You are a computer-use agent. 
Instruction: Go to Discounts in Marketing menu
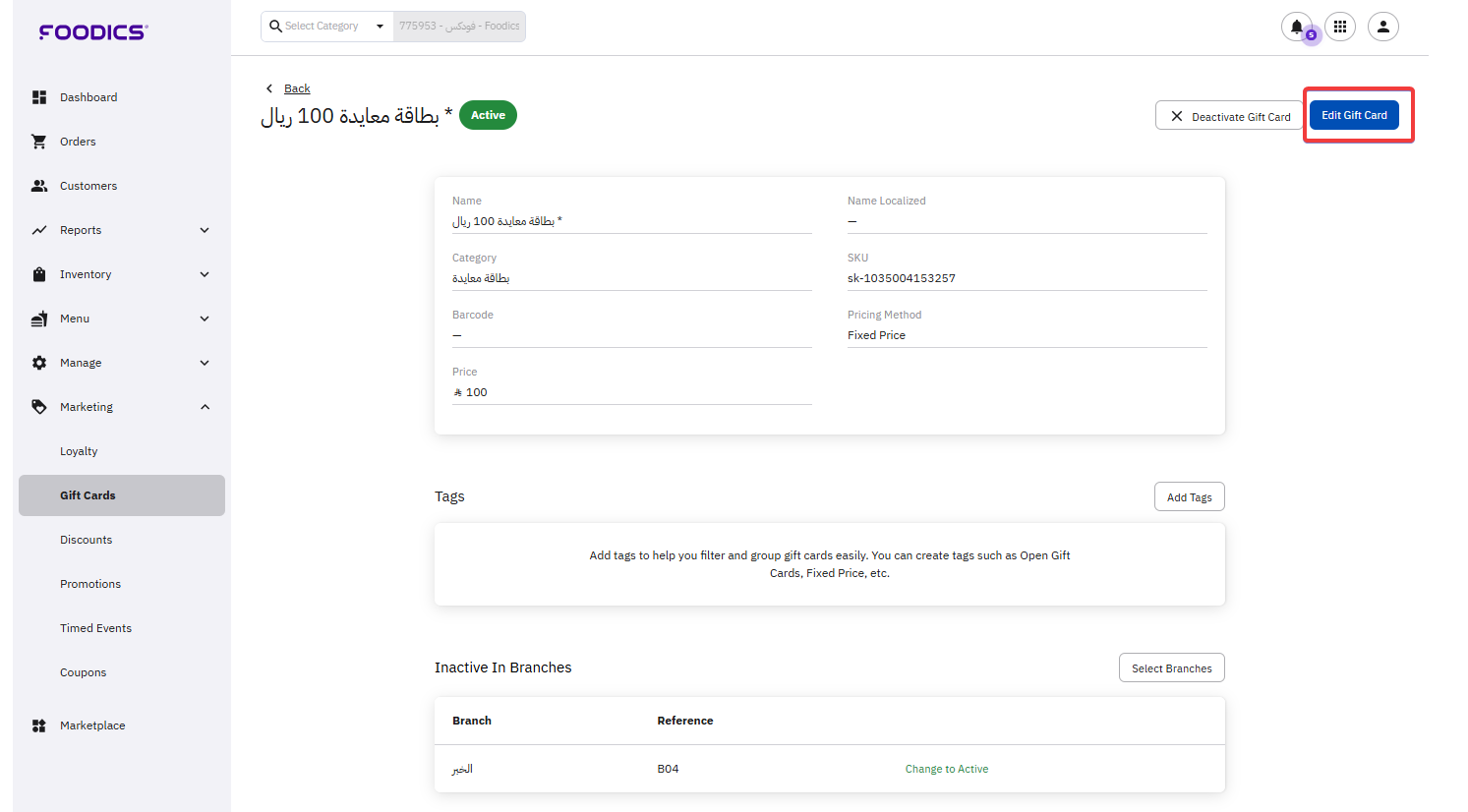click(x=87, y=540)
